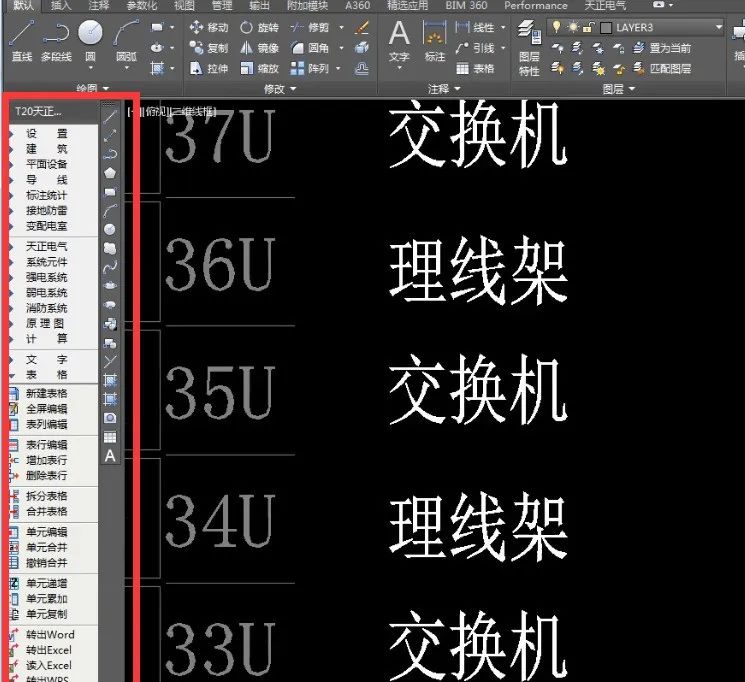The width and height of the screenshot is (745, 682).
Task: Click 全屏编辑 command
Action: pos(47,409)
